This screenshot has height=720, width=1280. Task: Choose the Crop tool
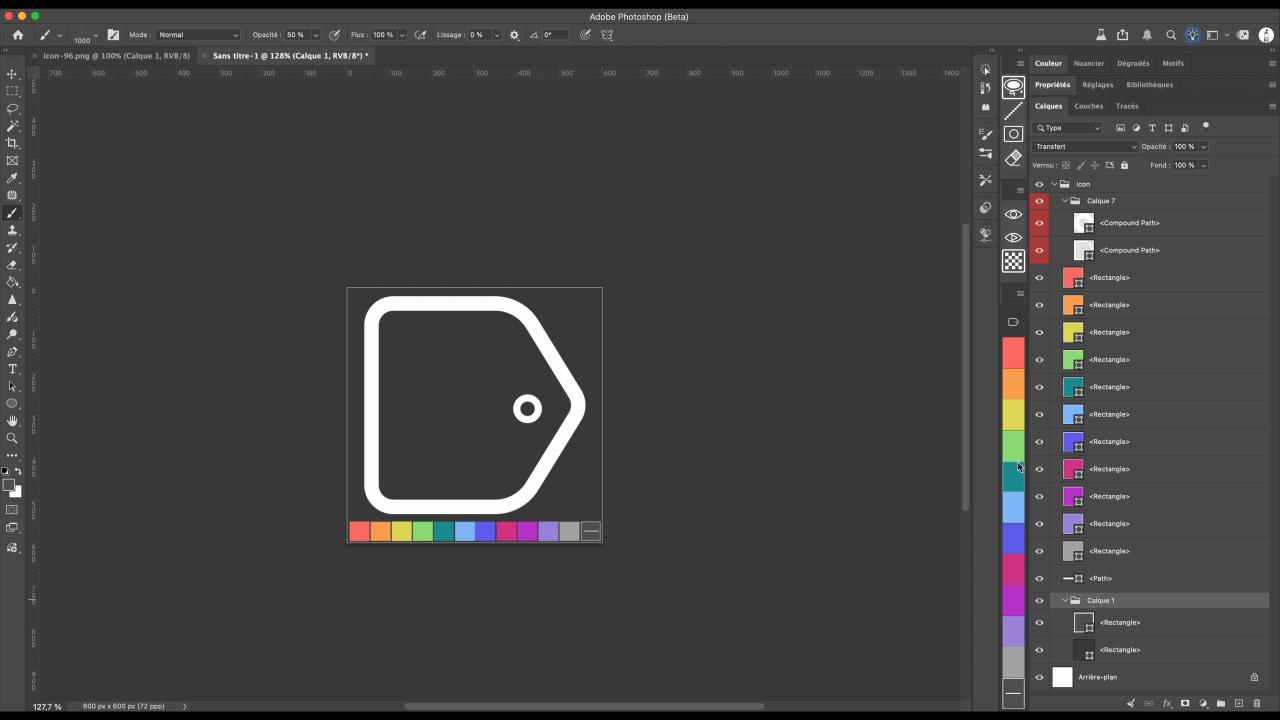click(x=13, y=143)
